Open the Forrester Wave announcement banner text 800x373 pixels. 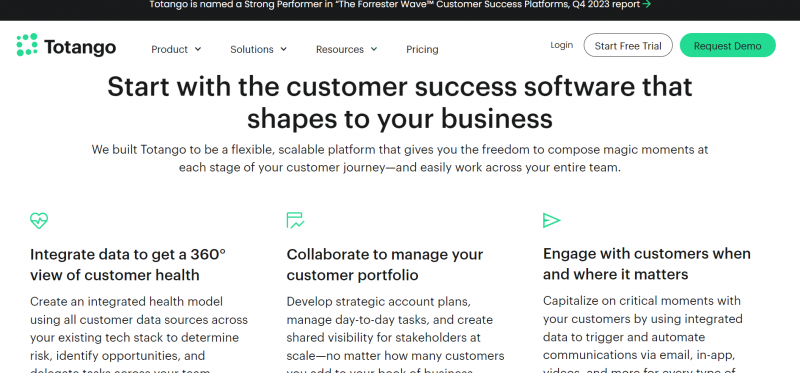tap(394, 5)
